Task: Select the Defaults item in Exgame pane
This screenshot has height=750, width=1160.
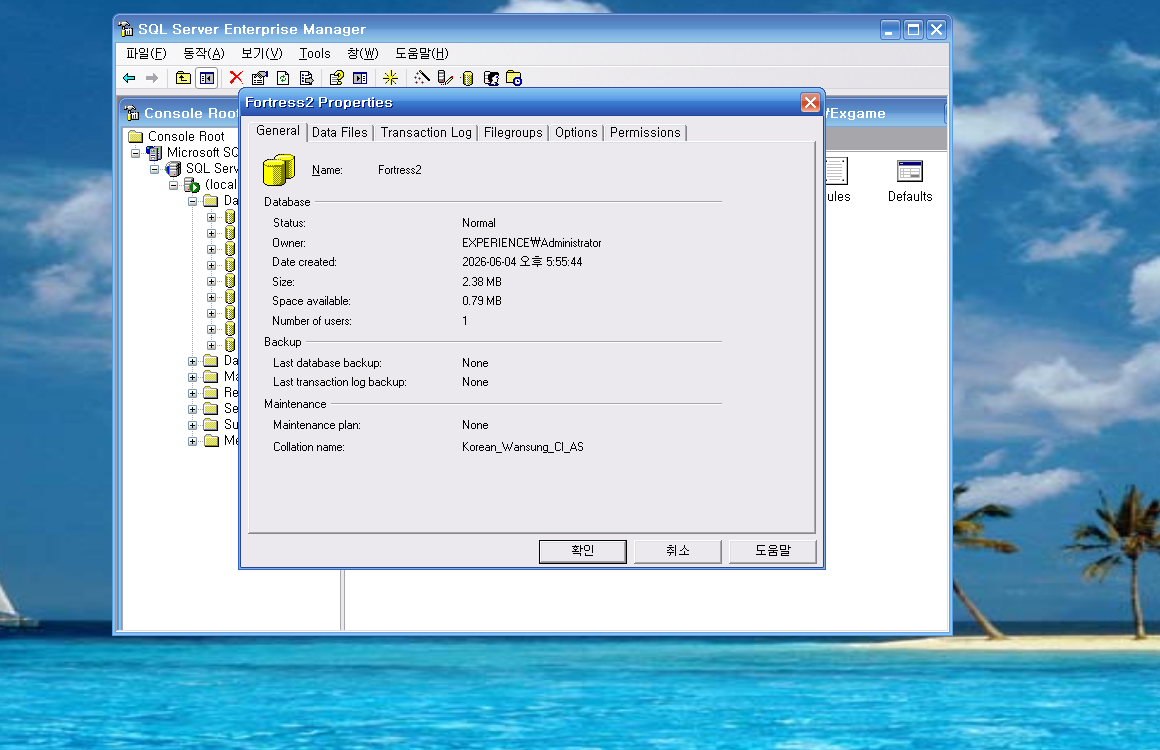Action: pos(910,181)
